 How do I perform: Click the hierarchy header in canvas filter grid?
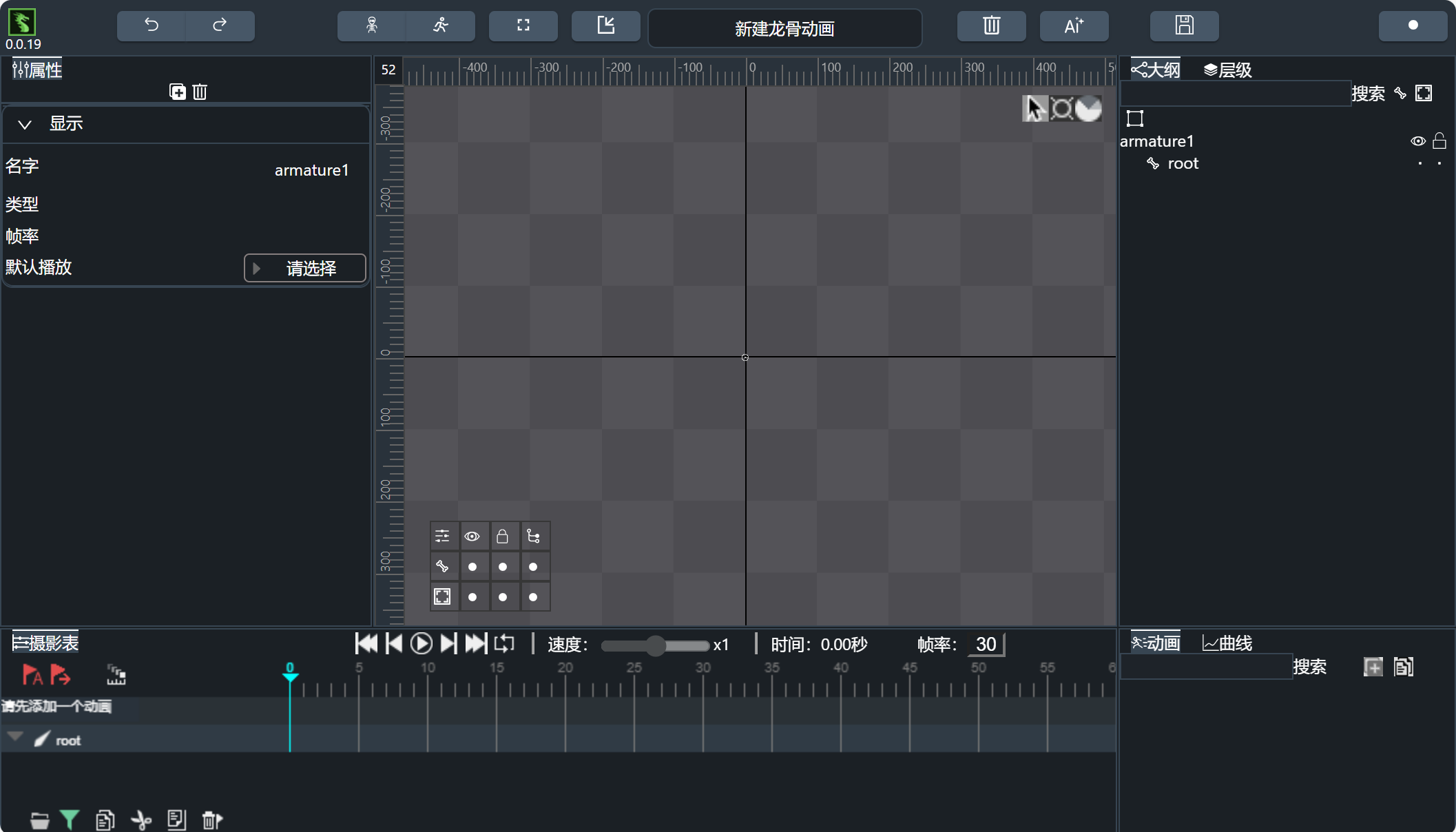tap(533, 536)
